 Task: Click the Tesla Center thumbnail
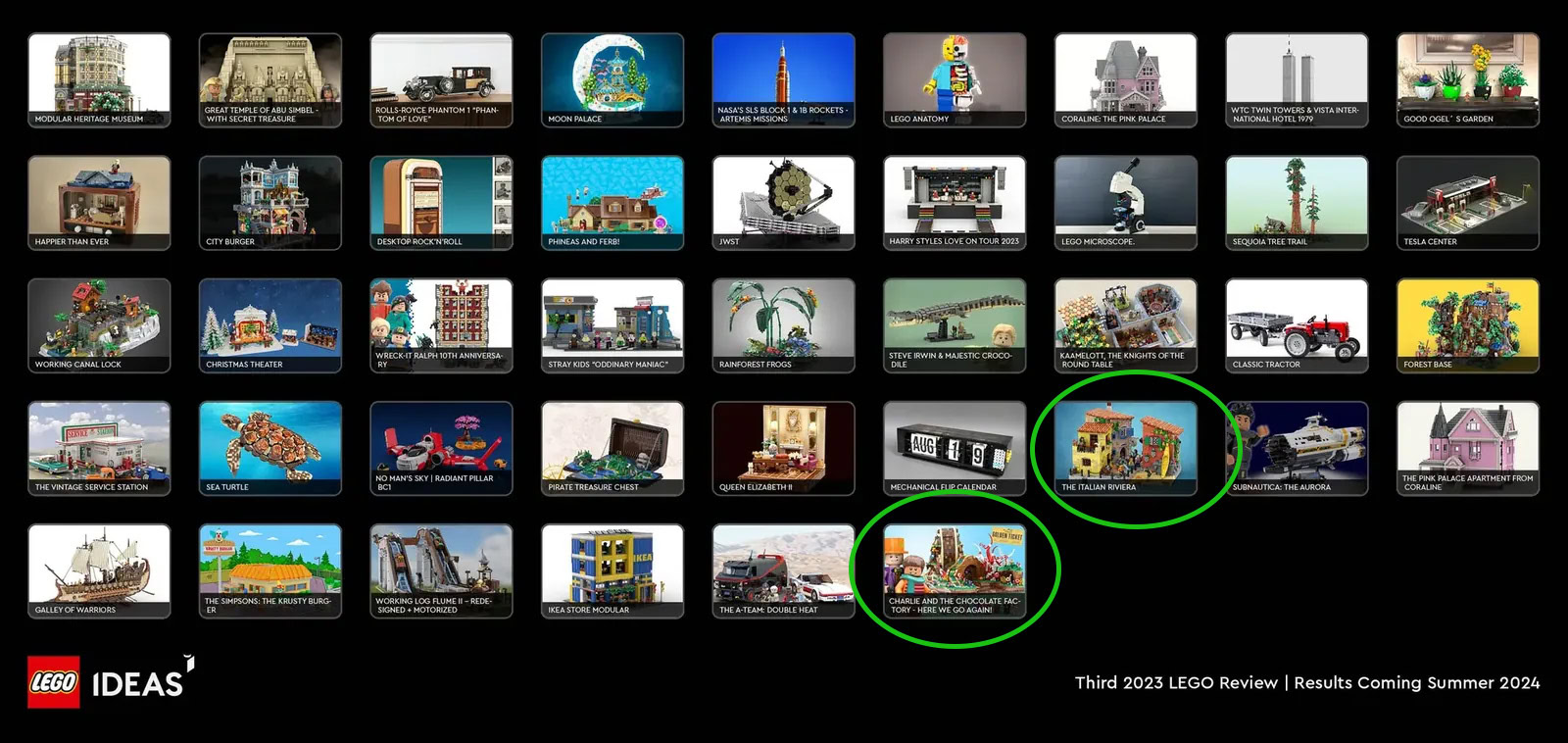[1467, 202]
